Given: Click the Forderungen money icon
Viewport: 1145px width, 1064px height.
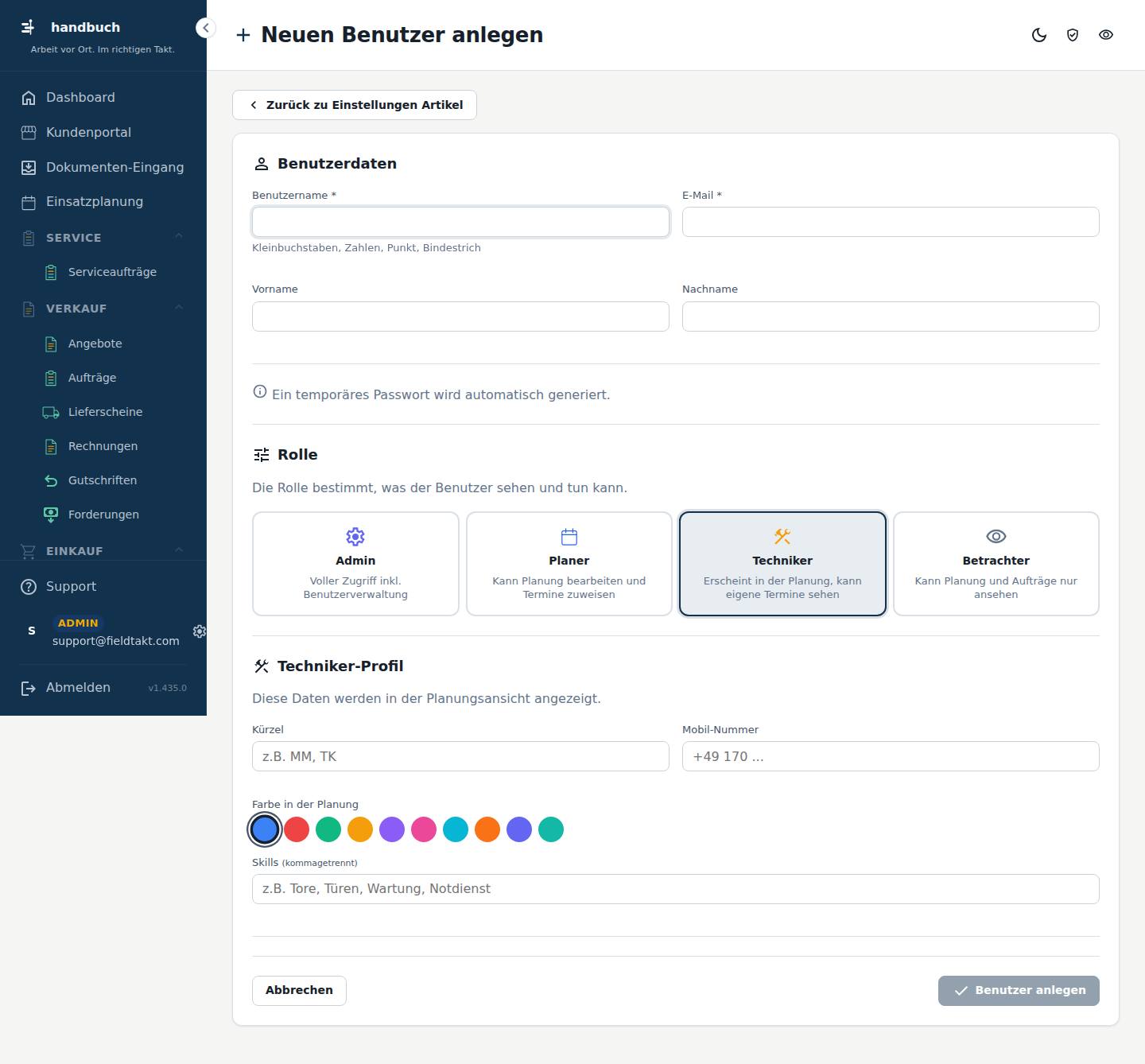Looking at the screenshot, I should [x=51, y=515].
